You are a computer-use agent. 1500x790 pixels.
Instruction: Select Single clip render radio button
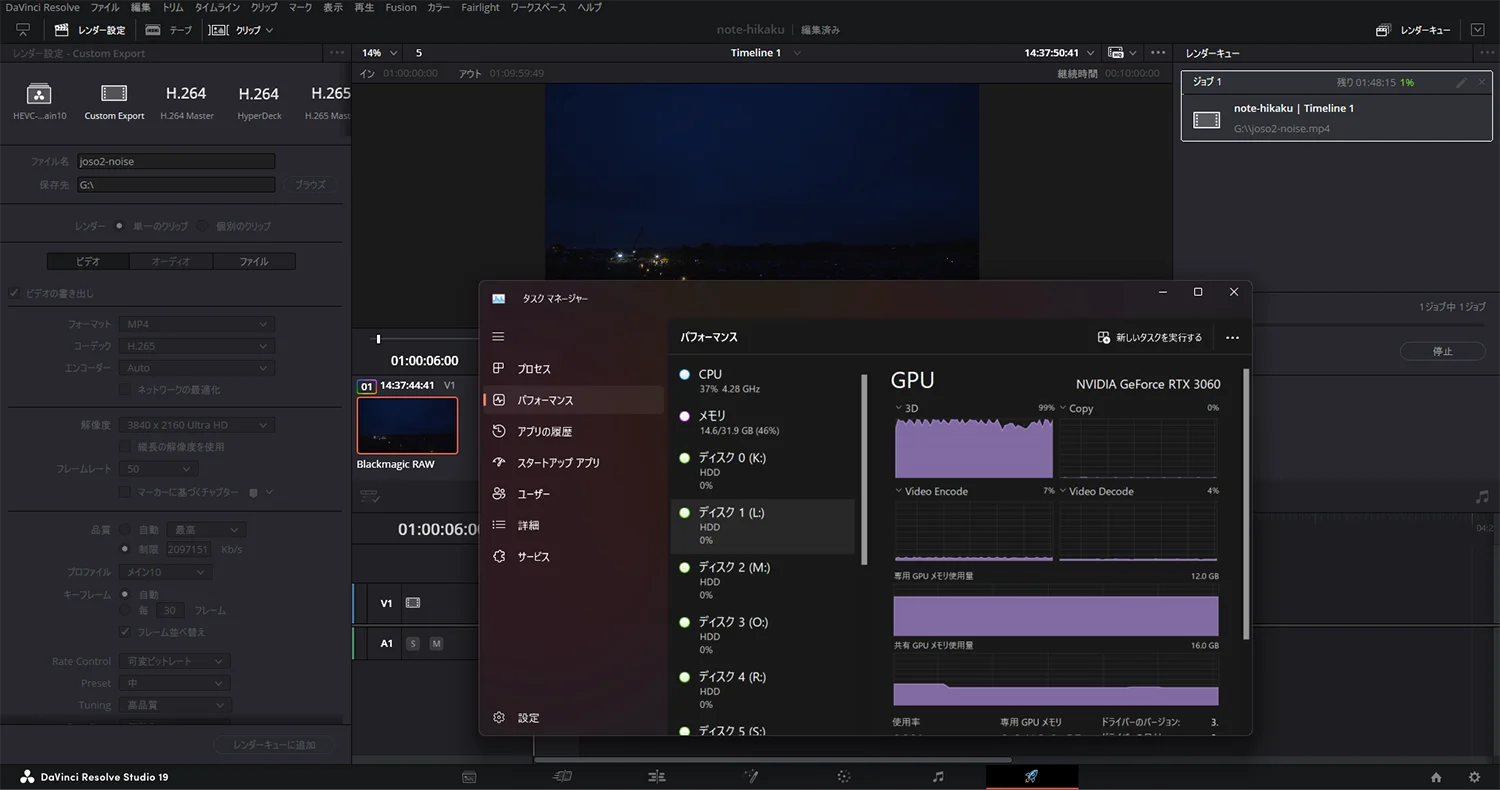coord(120,226)
